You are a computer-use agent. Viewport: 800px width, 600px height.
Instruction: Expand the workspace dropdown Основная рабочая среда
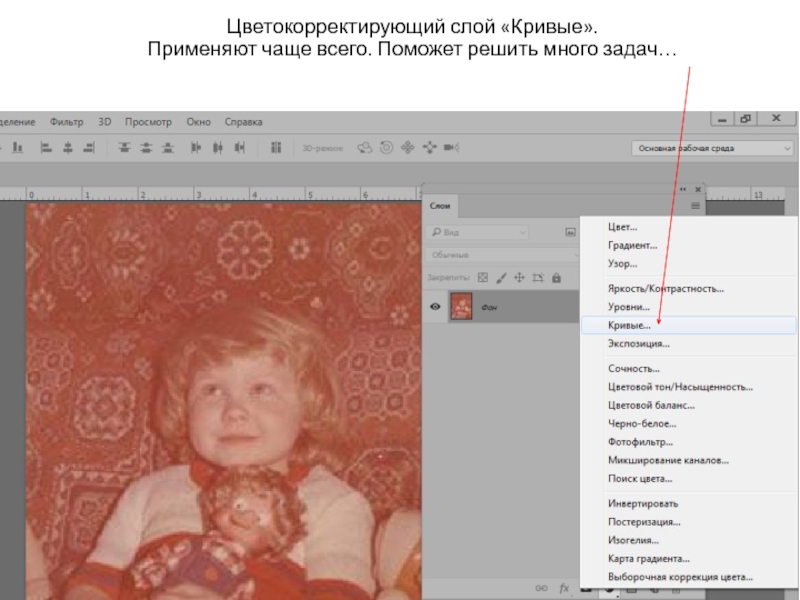tap(712, 147)
